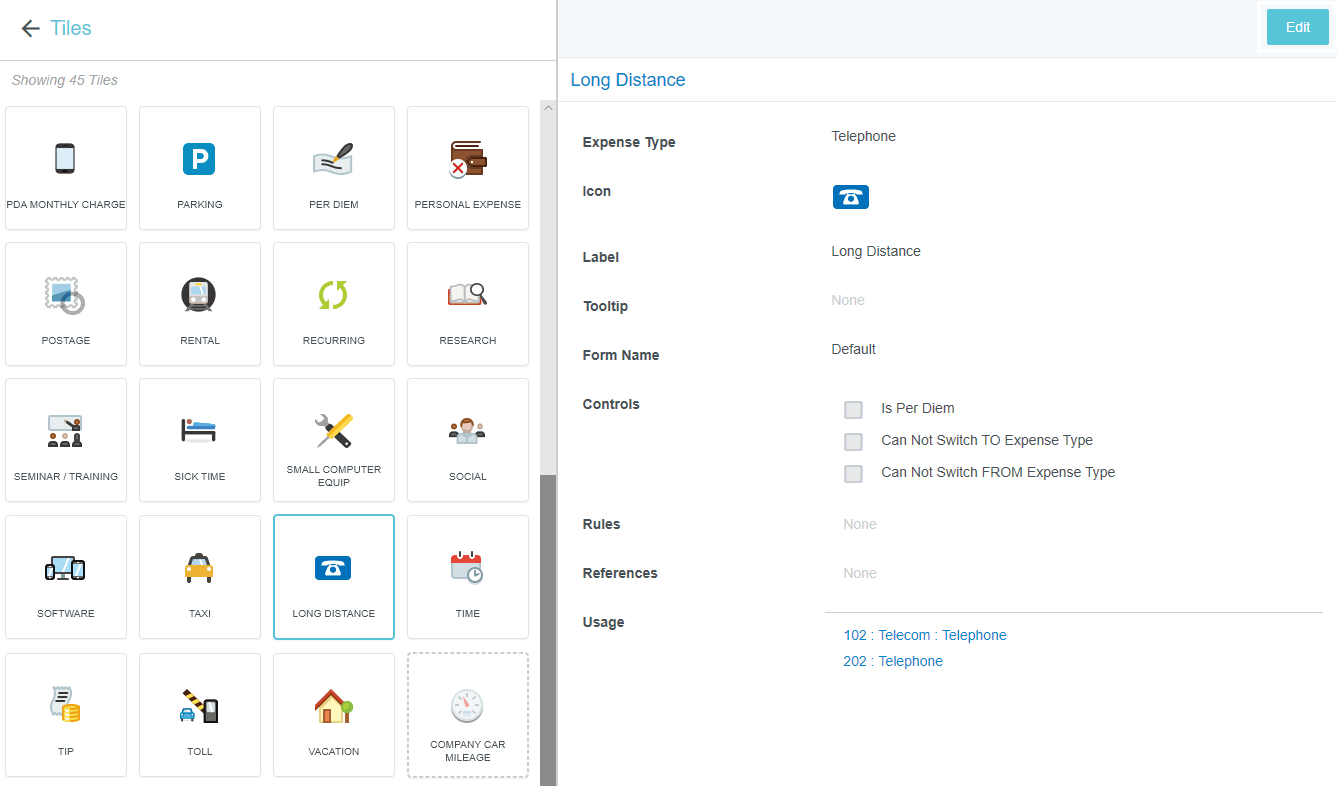Click the Tiles header title
The width and height of the screenshot is (1337, 786).
pyautogui.click(x=71, y=28)
